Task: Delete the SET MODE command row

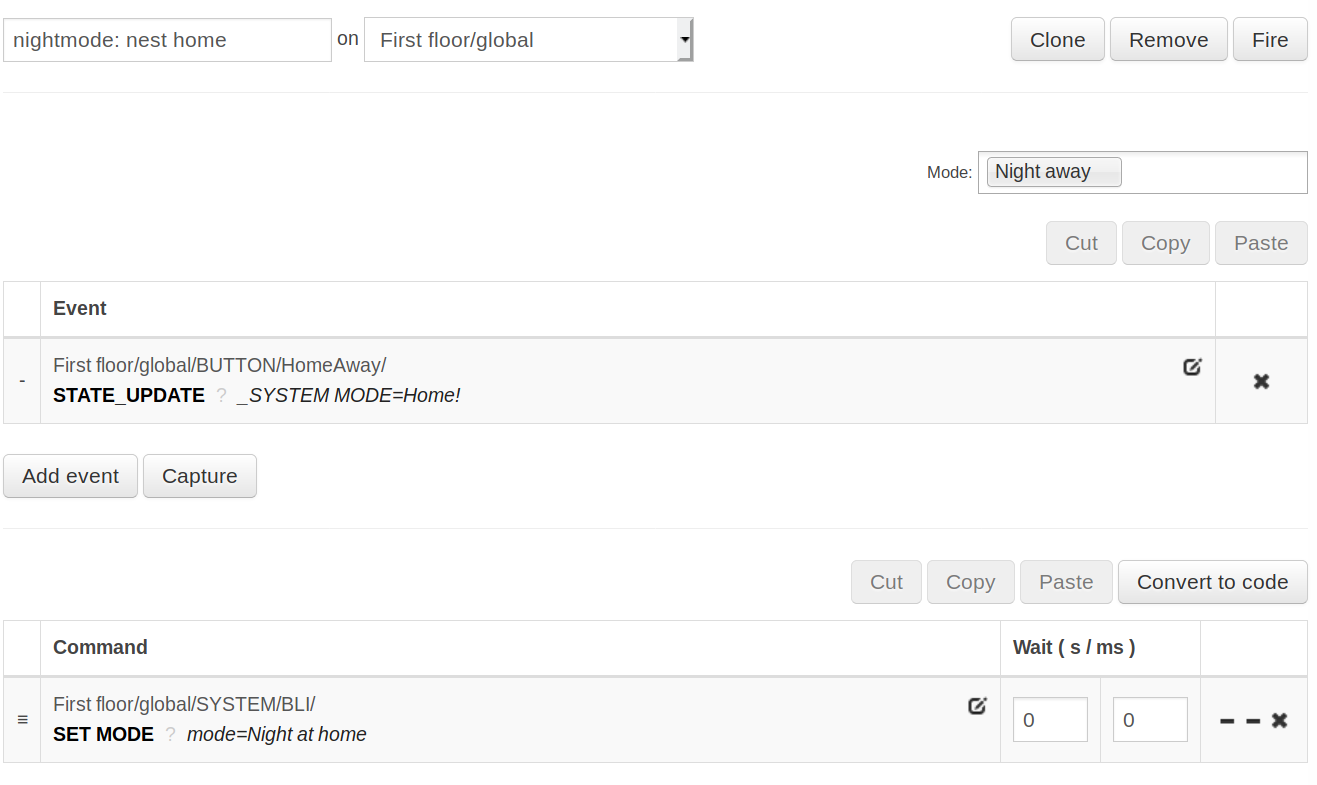Action: point(1279,720)
